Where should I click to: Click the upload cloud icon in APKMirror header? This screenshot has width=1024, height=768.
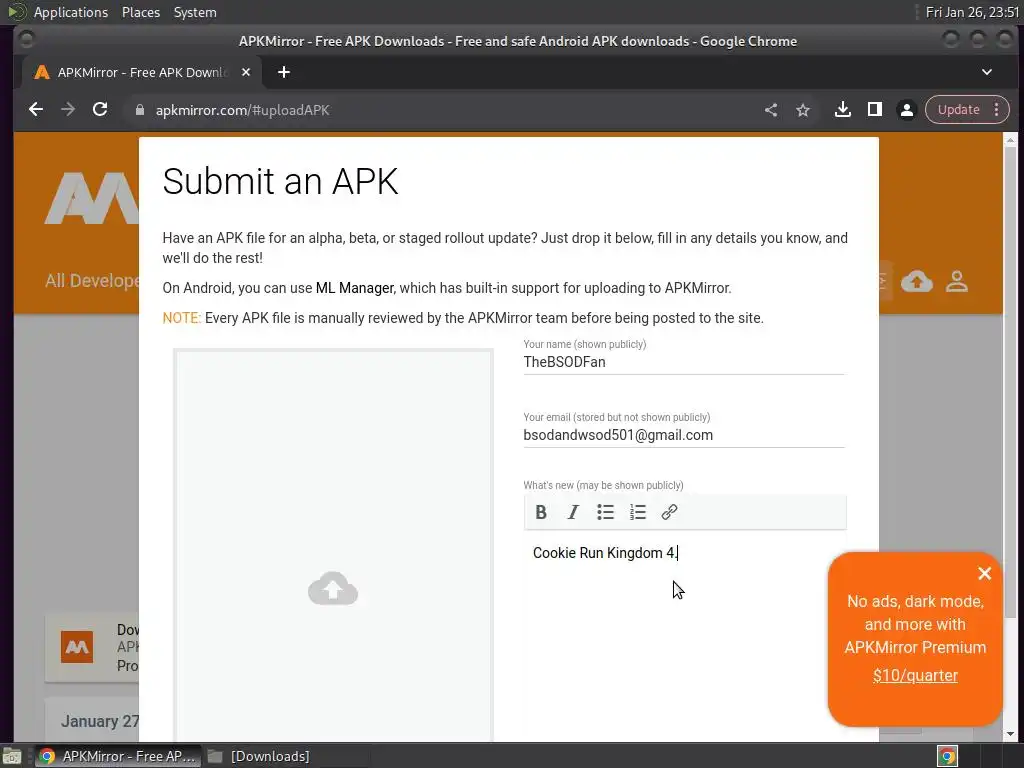coord(917,281)
